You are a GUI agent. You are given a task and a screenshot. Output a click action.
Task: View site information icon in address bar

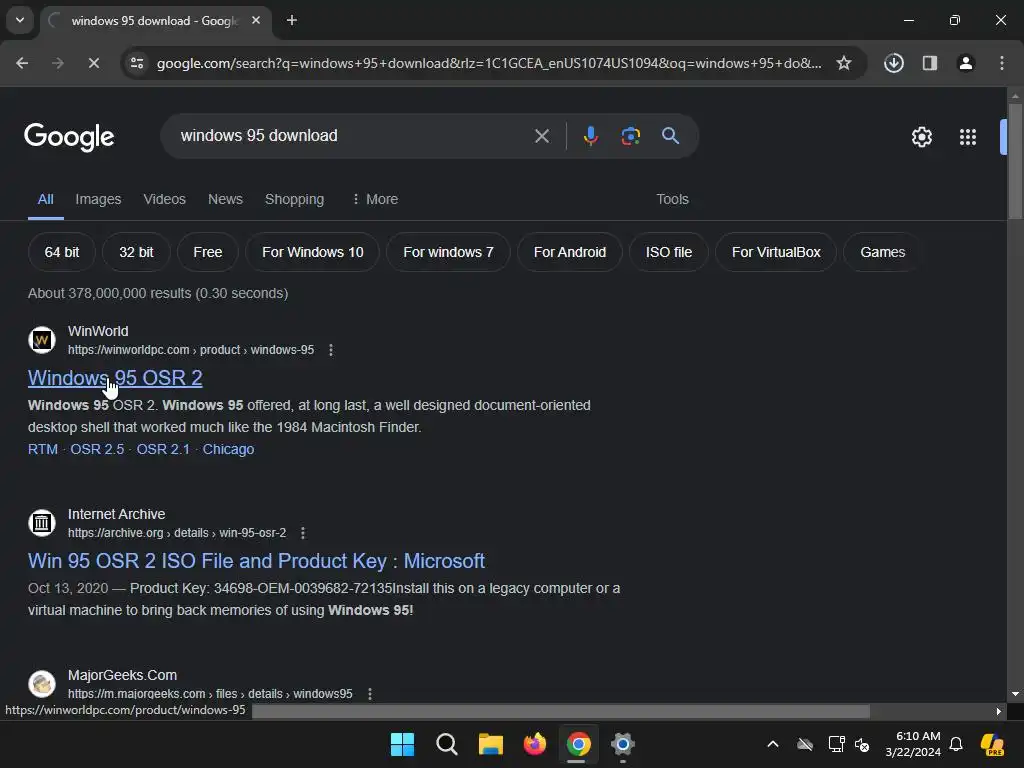pyautogui.click(x=137, y=63)
